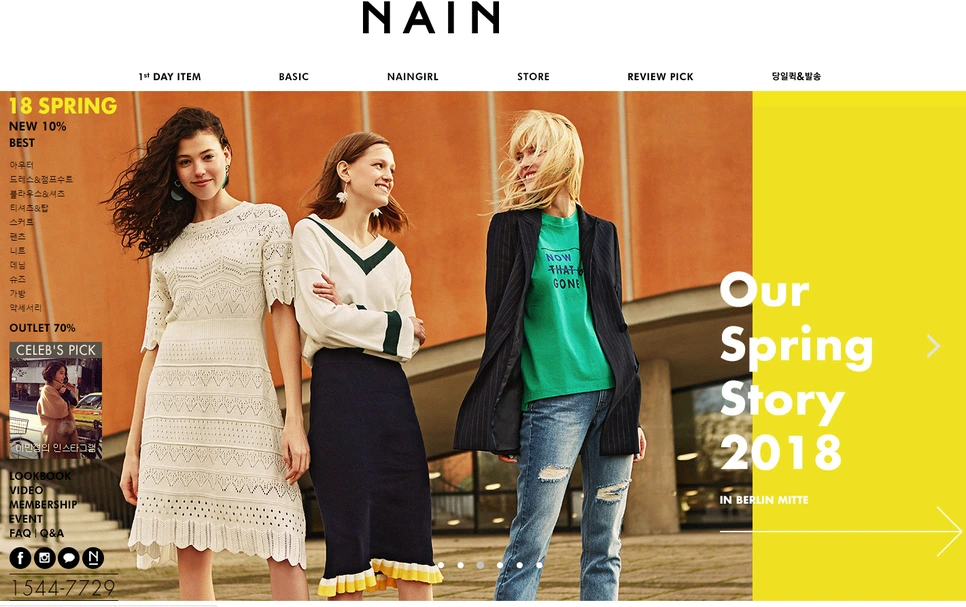Open the CELEB'S PICK thumbnail image
The image size is (966, 607).
(56, 401)
